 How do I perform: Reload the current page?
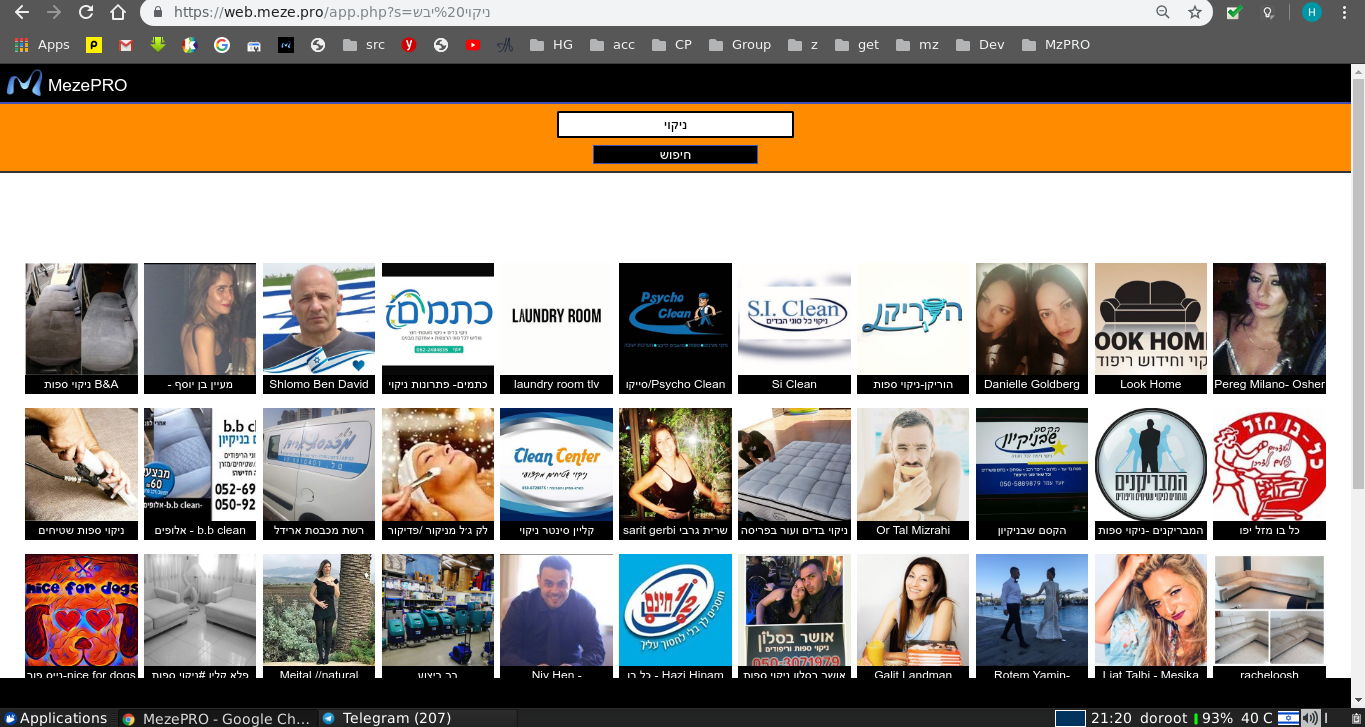click(86, 12)
